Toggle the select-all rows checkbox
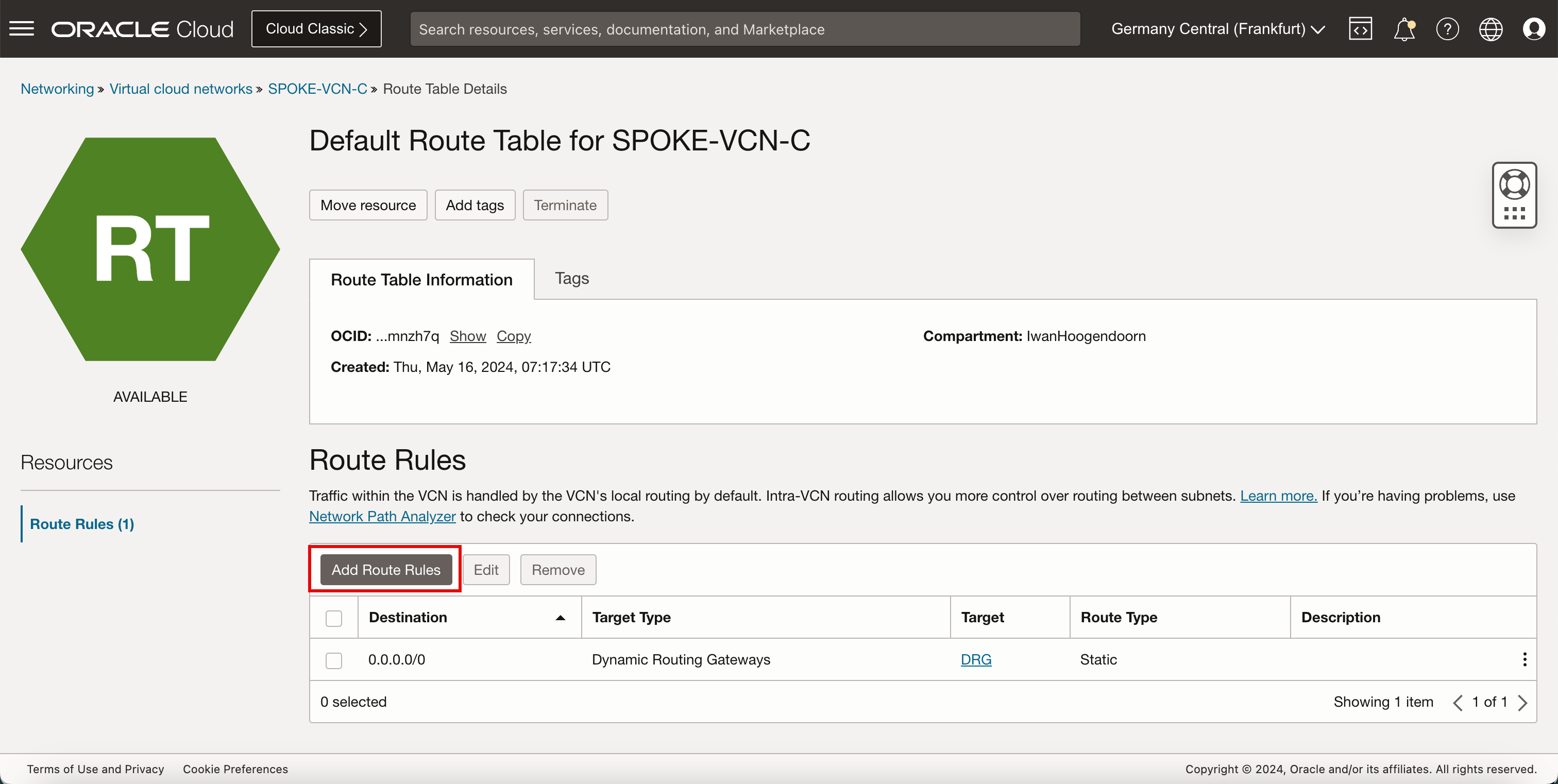 (x=333, y=617)
